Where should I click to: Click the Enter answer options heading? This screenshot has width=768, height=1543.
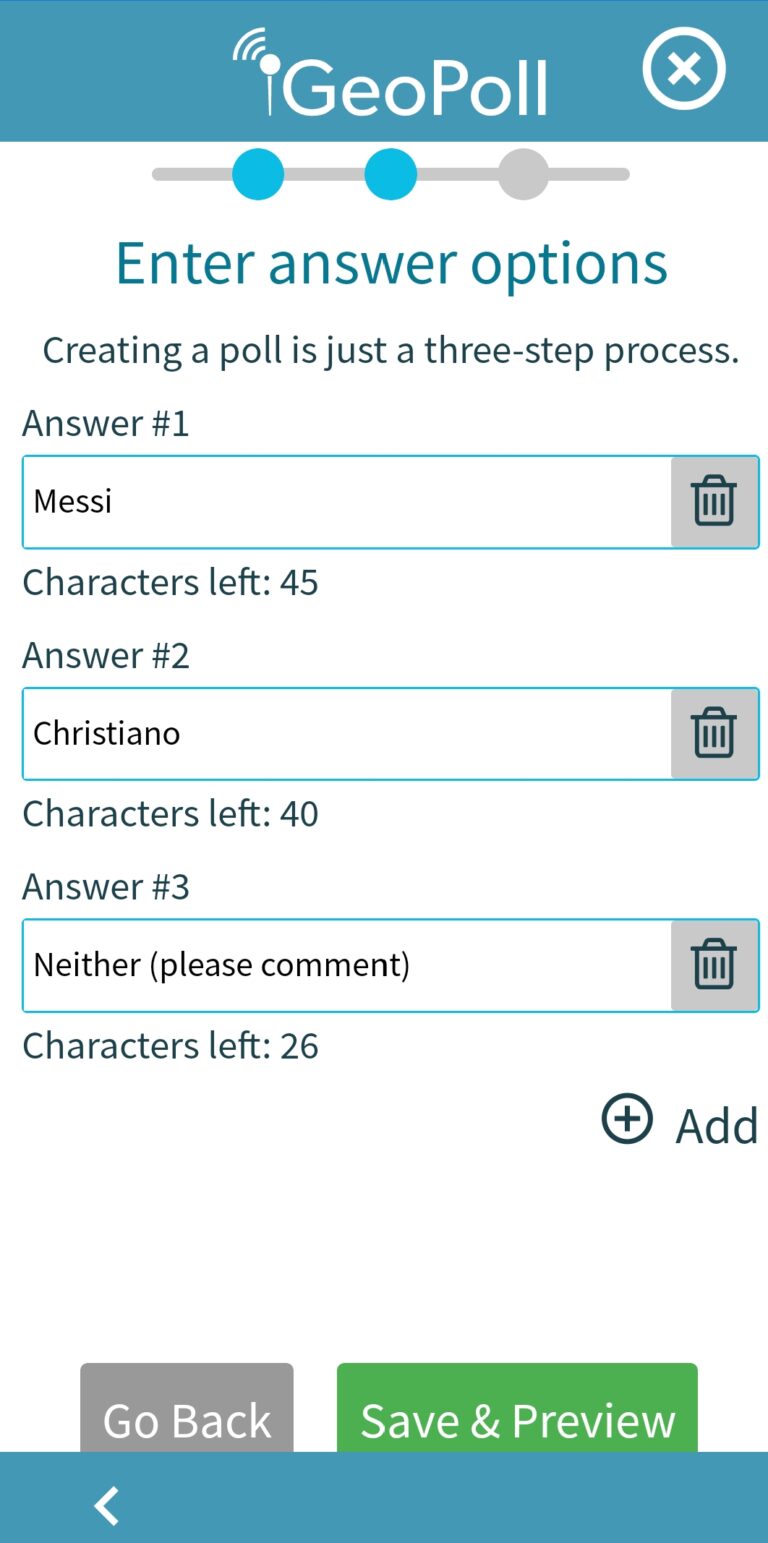391,263
